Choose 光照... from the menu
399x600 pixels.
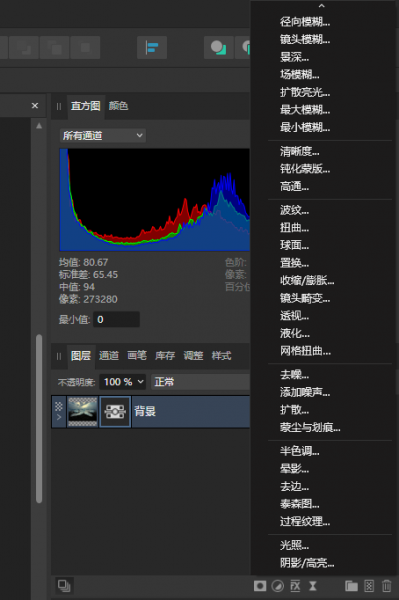coord(294,545)
